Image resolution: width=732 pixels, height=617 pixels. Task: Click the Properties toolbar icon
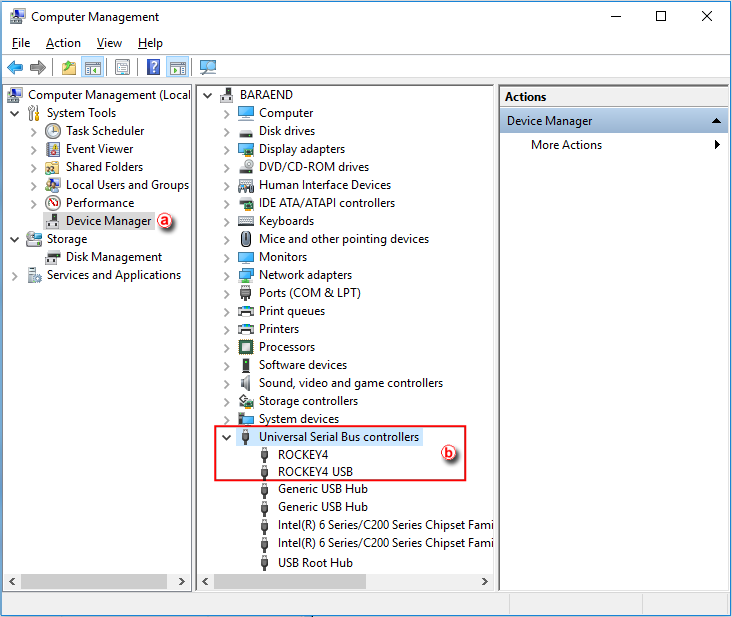pyautogui.click(x=122, y=68)
